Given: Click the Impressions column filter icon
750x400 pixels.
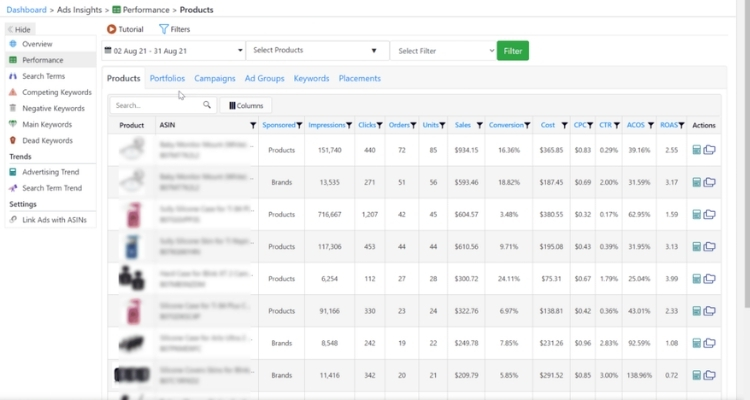Looking at the screenshot, I should point(349,125).
